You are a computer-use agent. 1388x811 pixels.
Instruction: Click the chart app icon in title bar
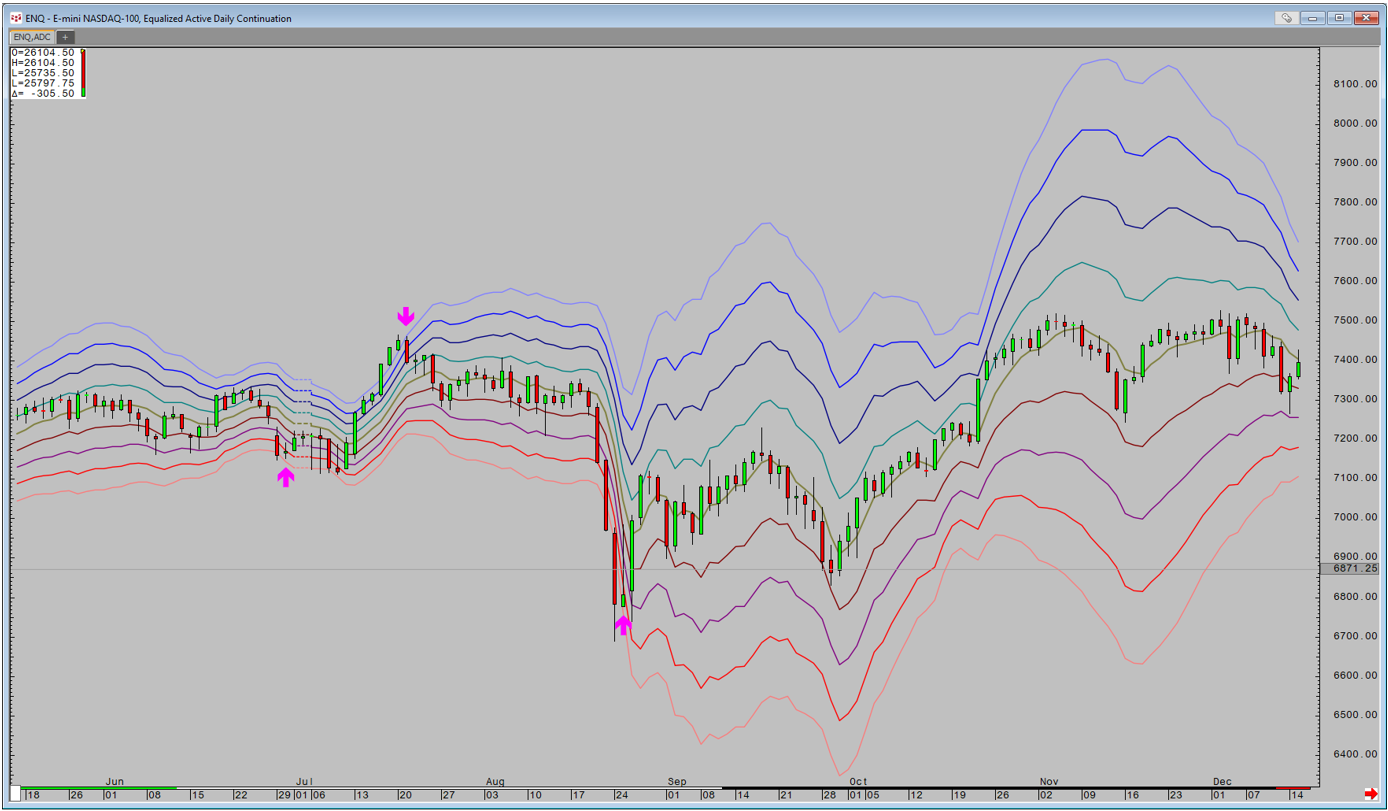pyautogui.click(x=15, y=18)
